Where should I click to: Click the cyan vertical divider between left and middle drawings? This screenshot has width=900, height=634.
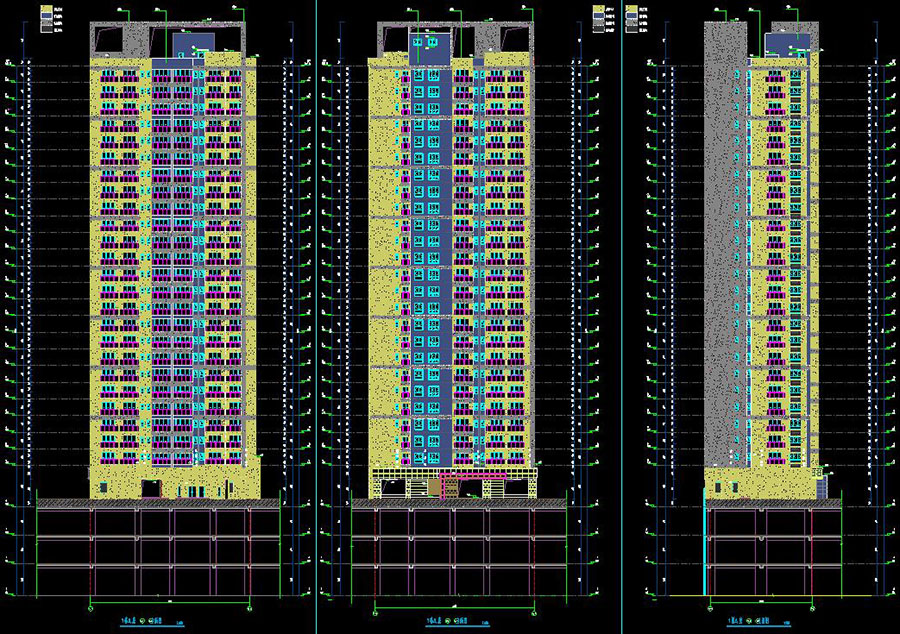click(x=316, y=300)
